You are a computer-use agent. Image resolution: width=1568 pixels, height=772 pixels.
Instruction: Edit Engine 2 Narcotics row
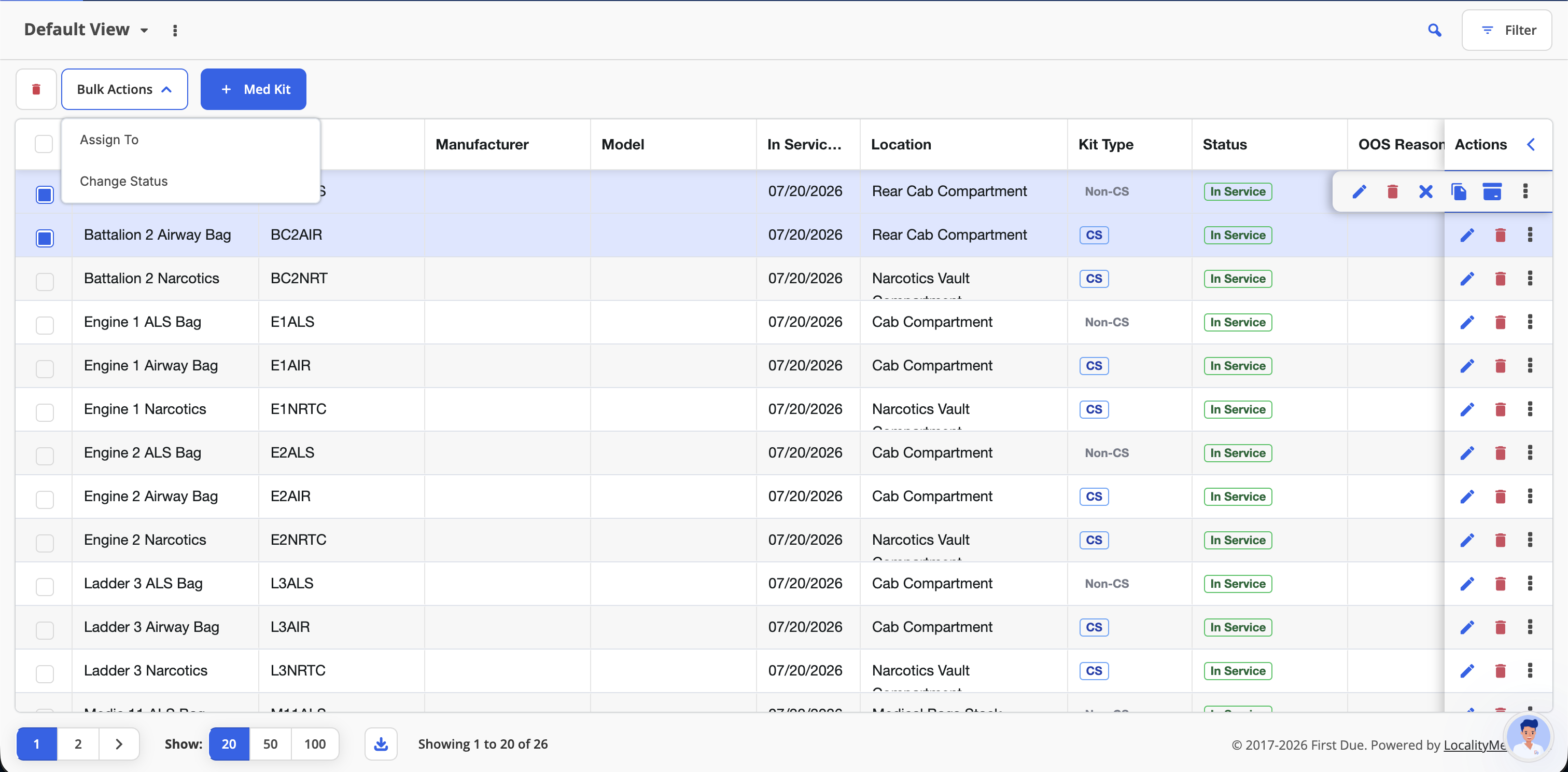point(1467,540)
